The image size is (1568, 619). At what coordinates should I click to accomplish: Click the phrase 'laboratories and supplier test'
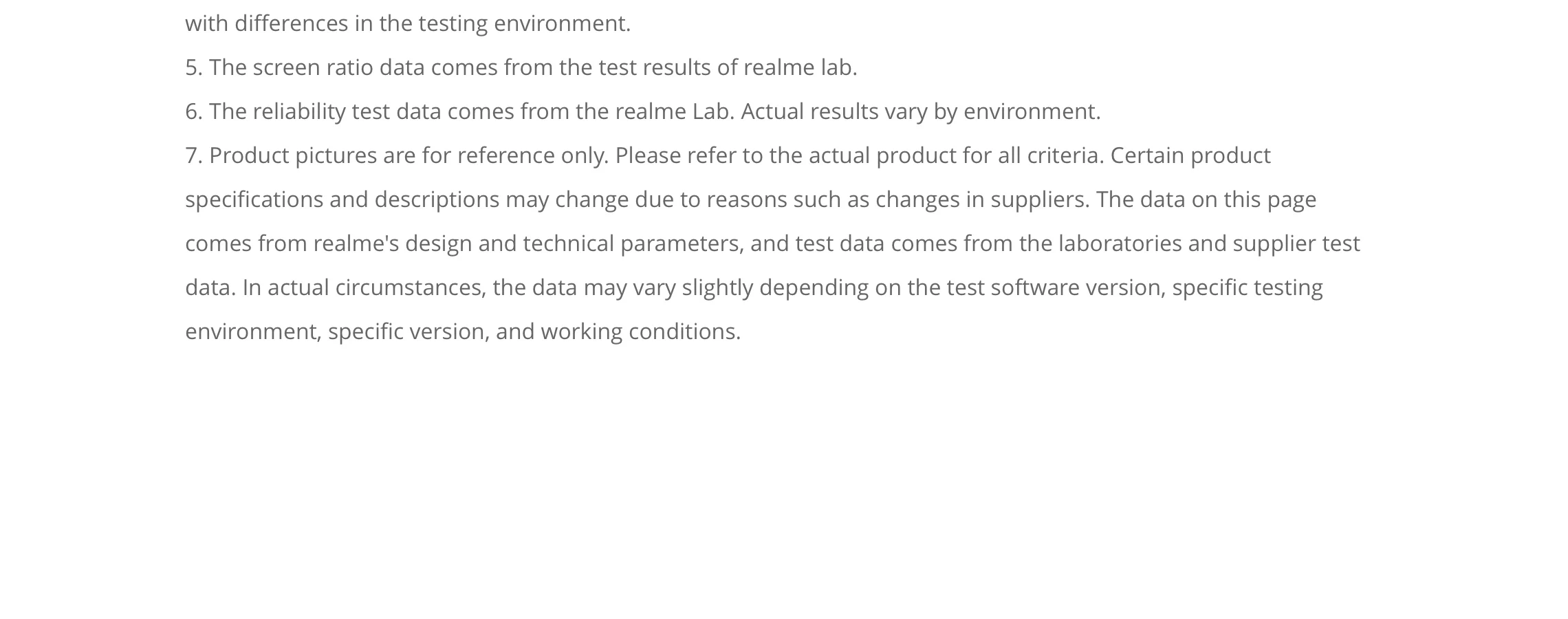[x=1209, y=243]
